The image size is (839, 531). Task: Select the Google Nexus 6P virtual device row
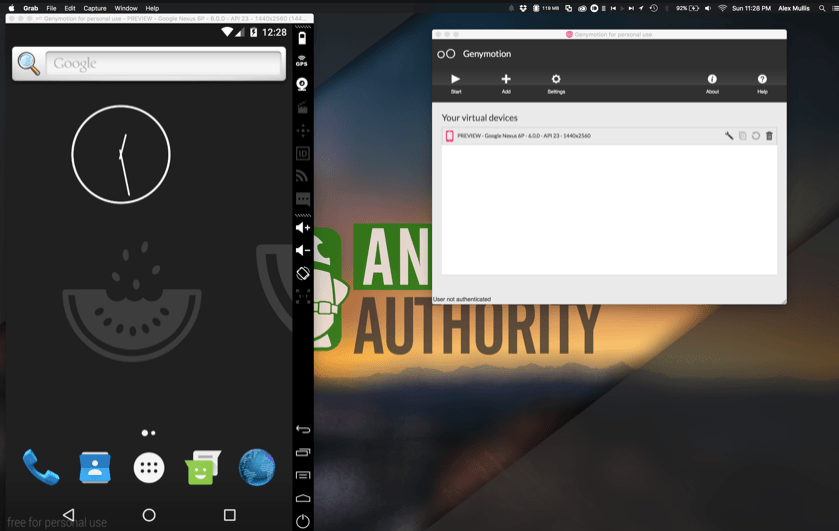(609, 136)
